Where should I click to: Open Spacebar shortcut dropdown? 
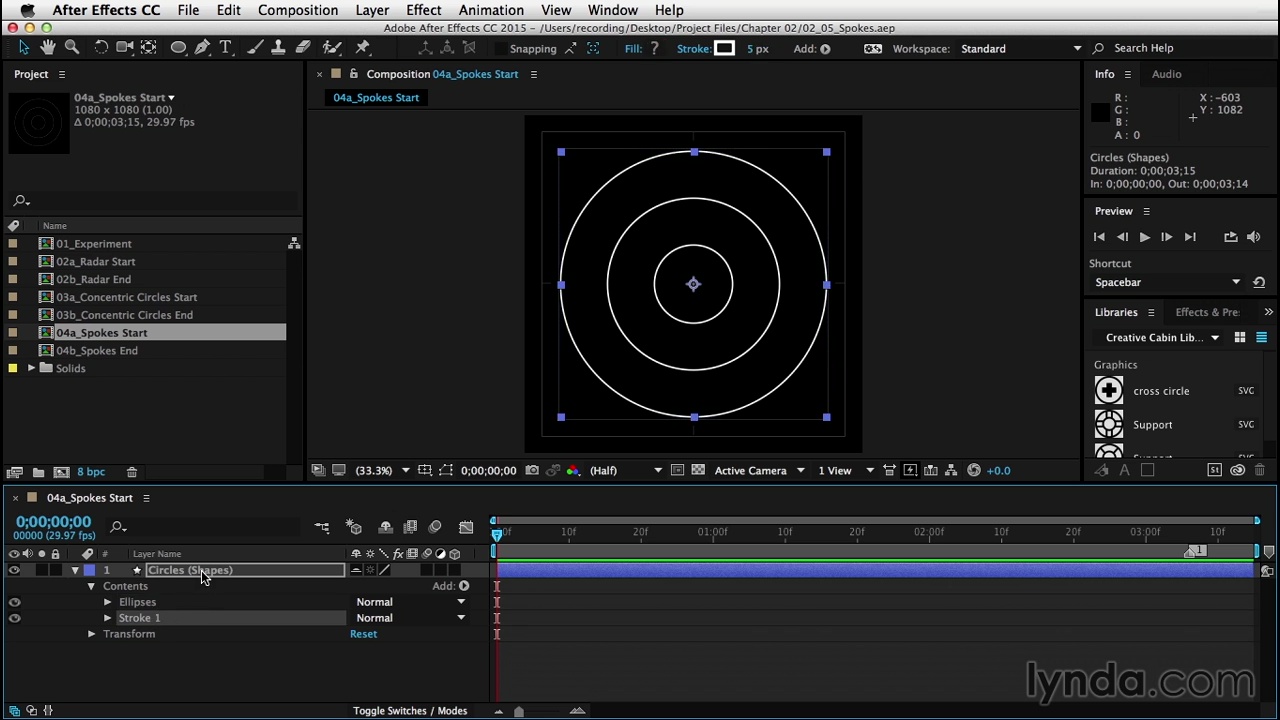point(1166,282)
